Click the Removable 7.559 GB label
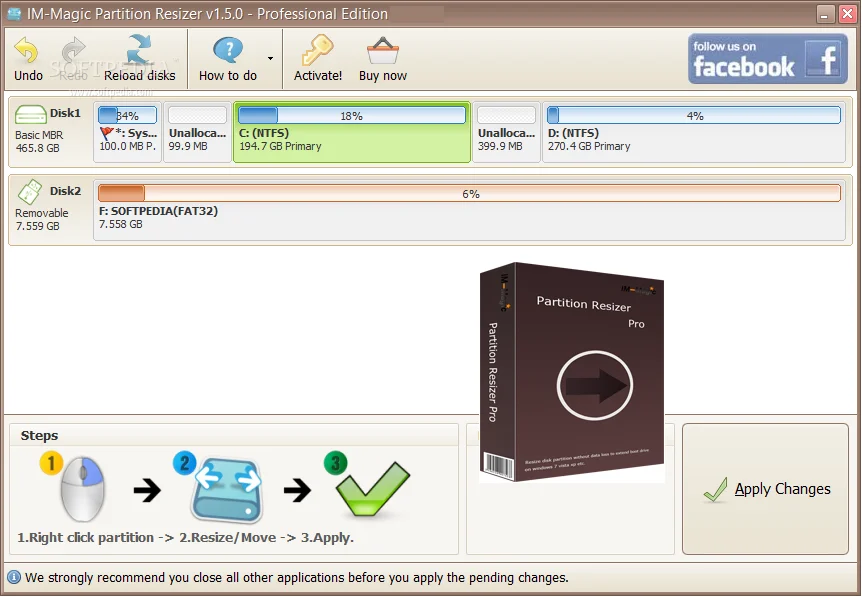 (42, 219)
